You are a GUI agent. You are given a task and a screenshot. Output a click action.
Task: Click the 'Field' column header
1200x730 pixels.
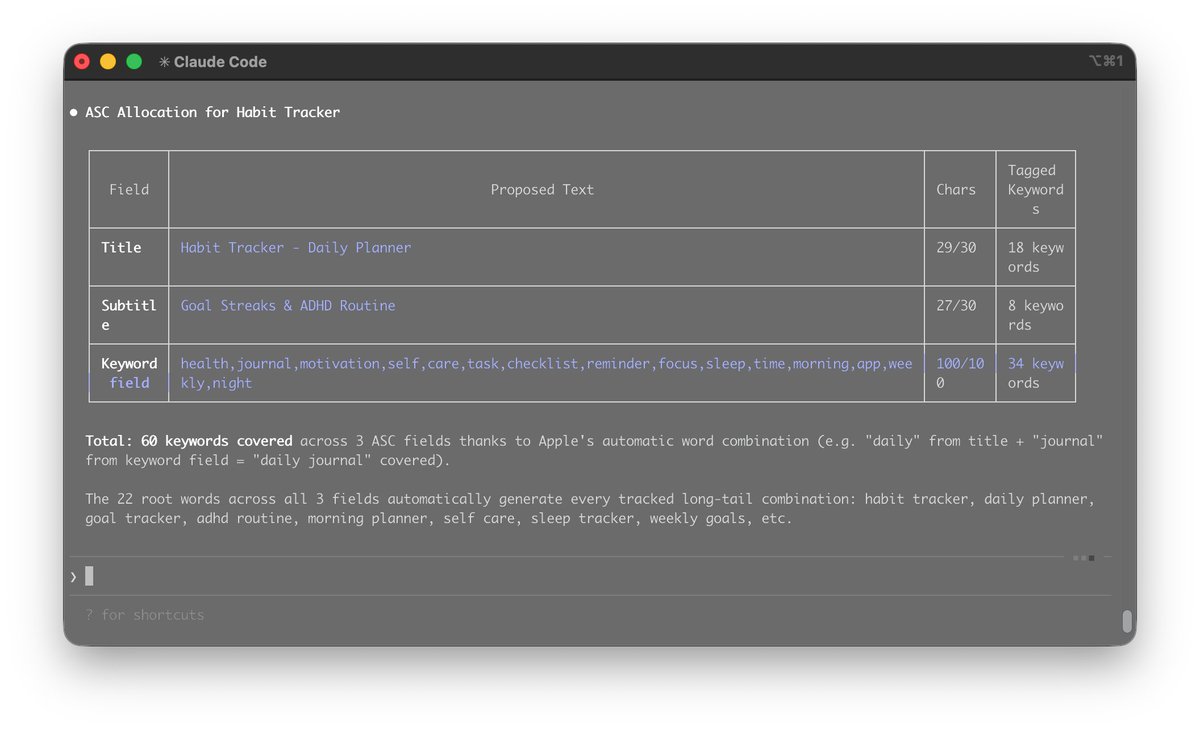129,190
